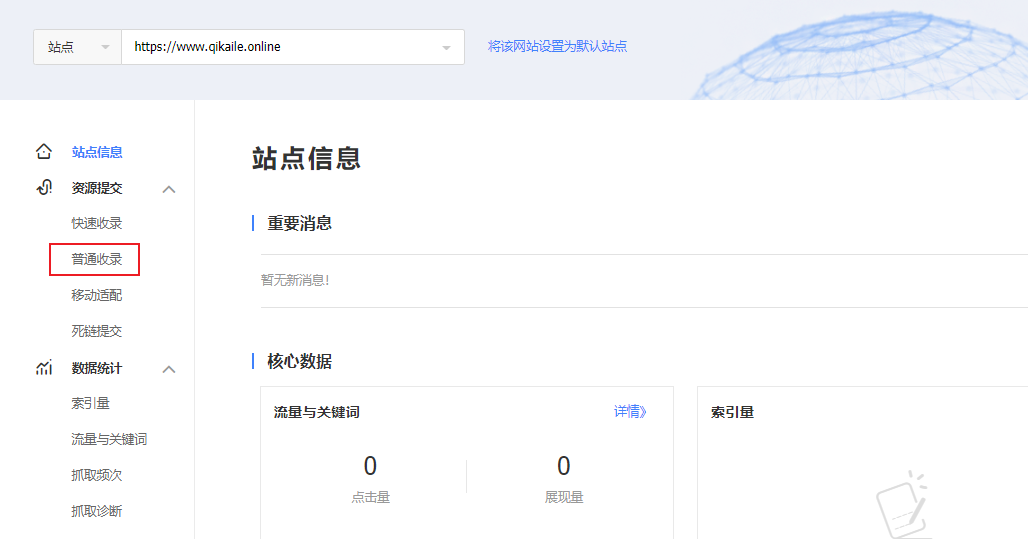Click the 数据统计 chart icon in sidebar
Viewport: 1028px width, 539px height.
tap(44, 368)
